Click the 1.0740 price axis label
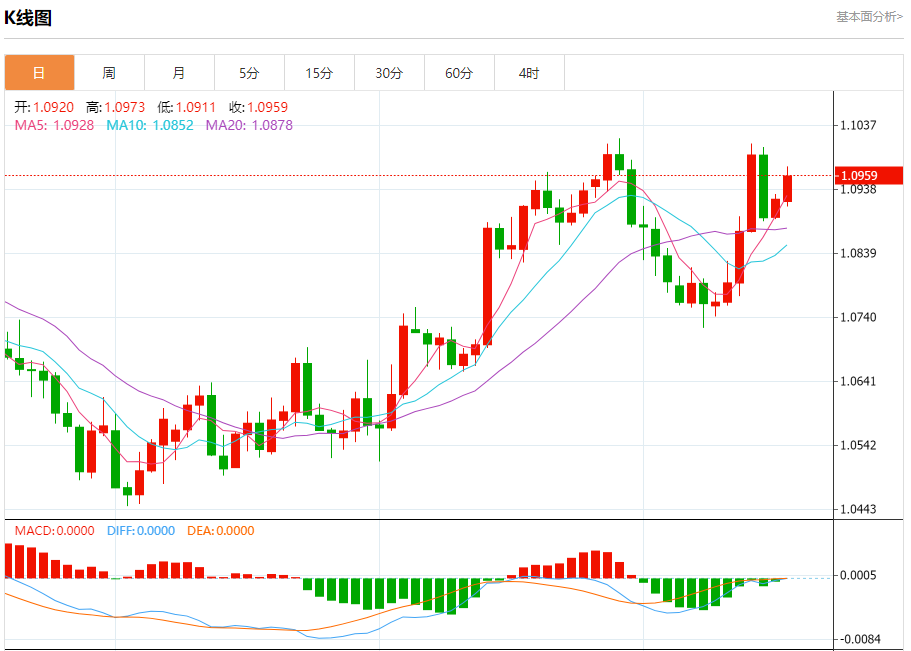The image size is (911, 651). [859, 317]
